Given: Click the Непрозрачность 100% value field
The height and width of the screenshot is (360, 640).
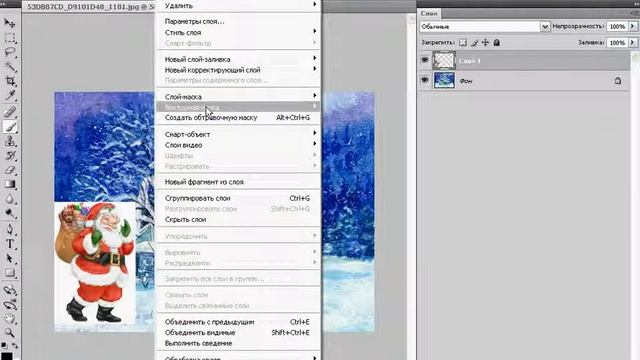Looking at the screenshot, I should point(617,26).
